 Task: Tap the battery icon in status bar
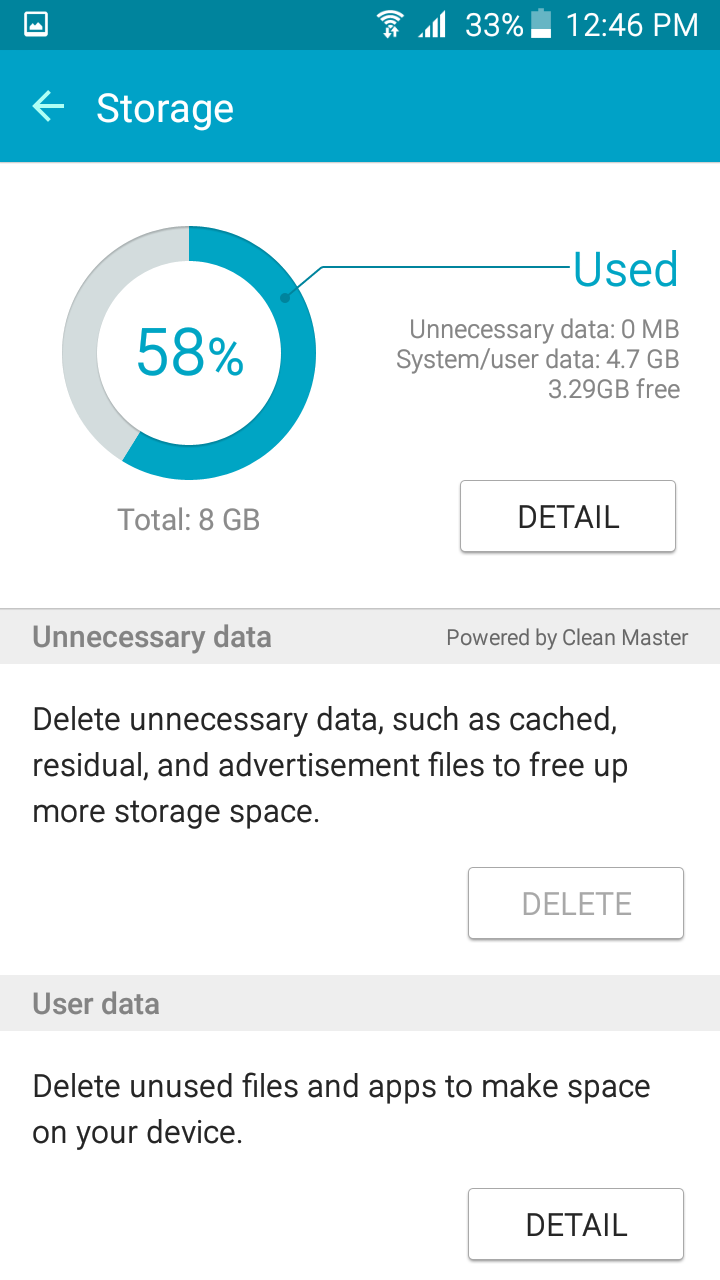541,25
